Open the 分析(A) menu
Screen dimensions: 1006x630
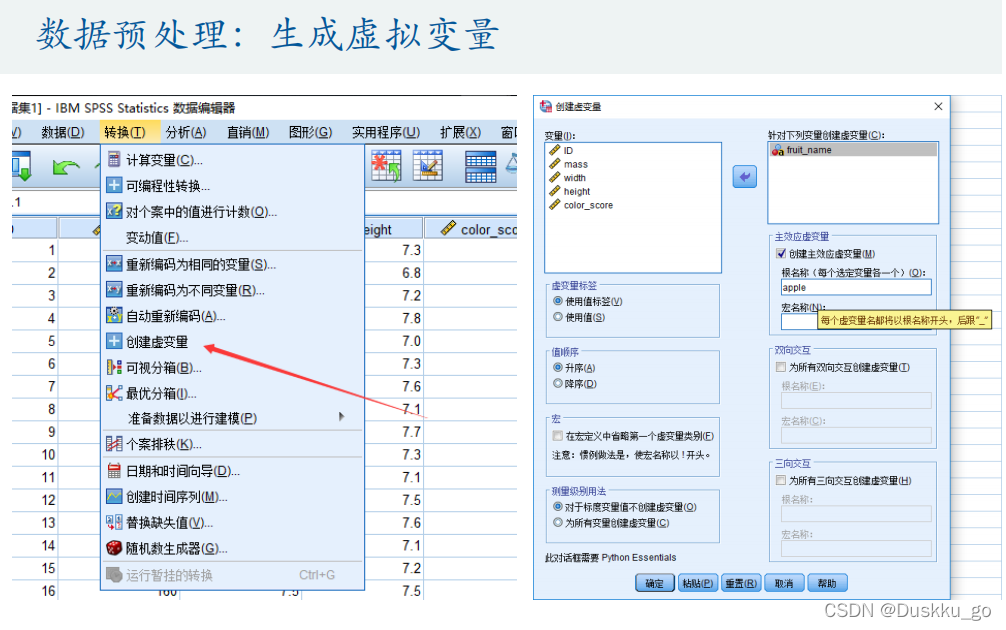pos(186,132)
